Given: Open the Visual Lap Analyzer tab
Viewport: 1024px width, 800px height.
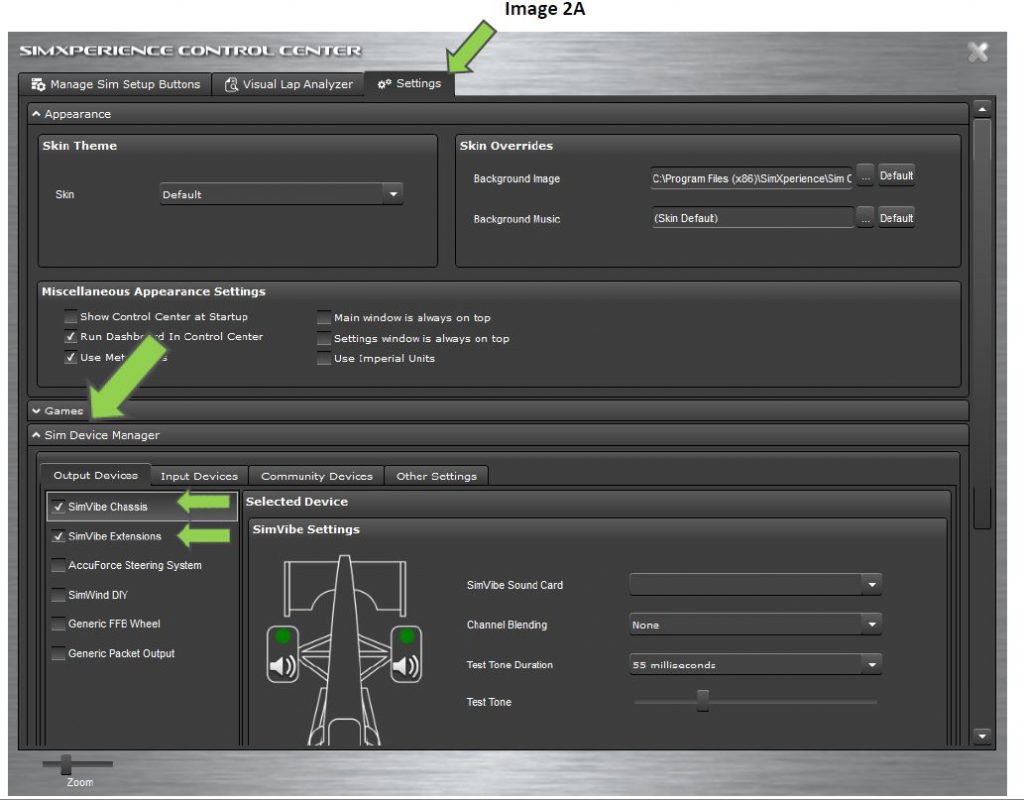Looking at the screenshot, I should (288, 84).
